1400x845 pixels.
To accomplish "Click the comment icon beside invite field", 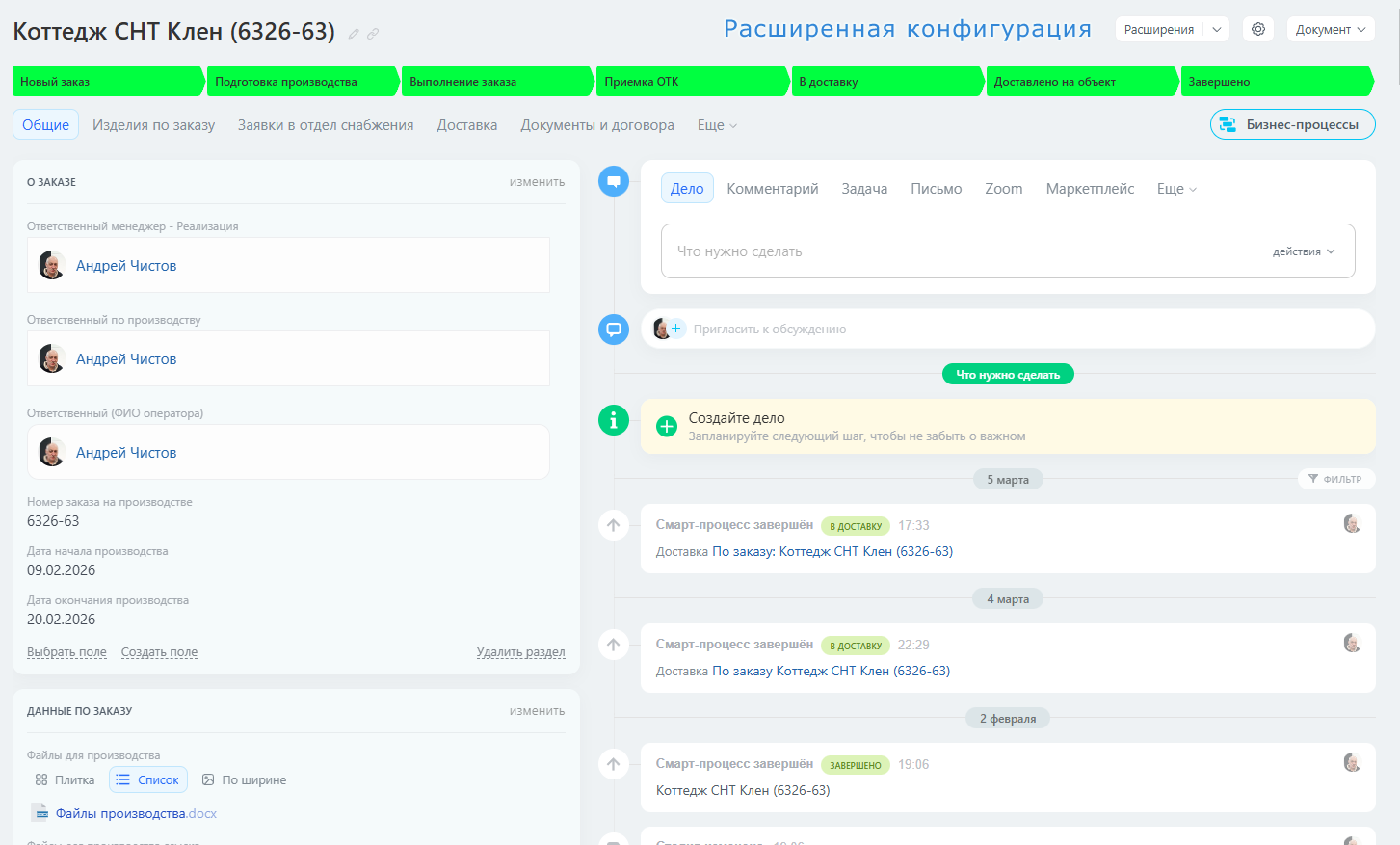I will (614, 330).
